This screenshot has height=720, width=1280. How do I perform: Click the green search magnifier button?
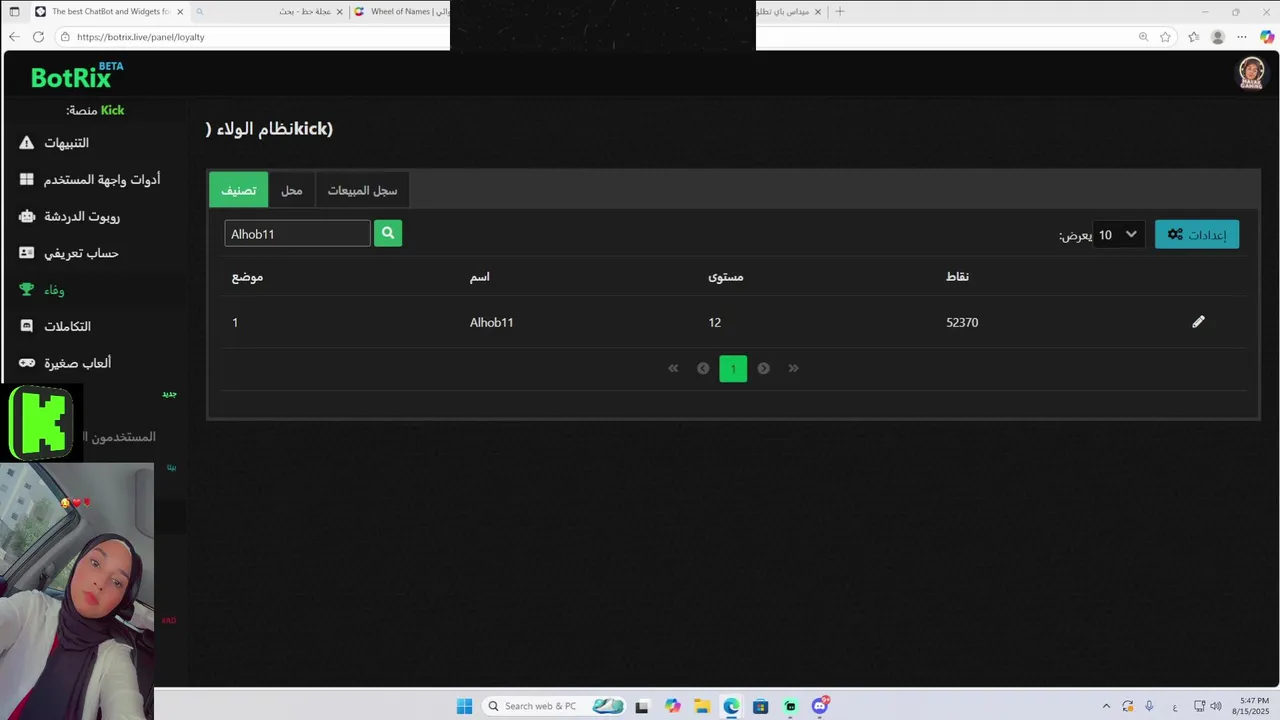click(388, 233)
